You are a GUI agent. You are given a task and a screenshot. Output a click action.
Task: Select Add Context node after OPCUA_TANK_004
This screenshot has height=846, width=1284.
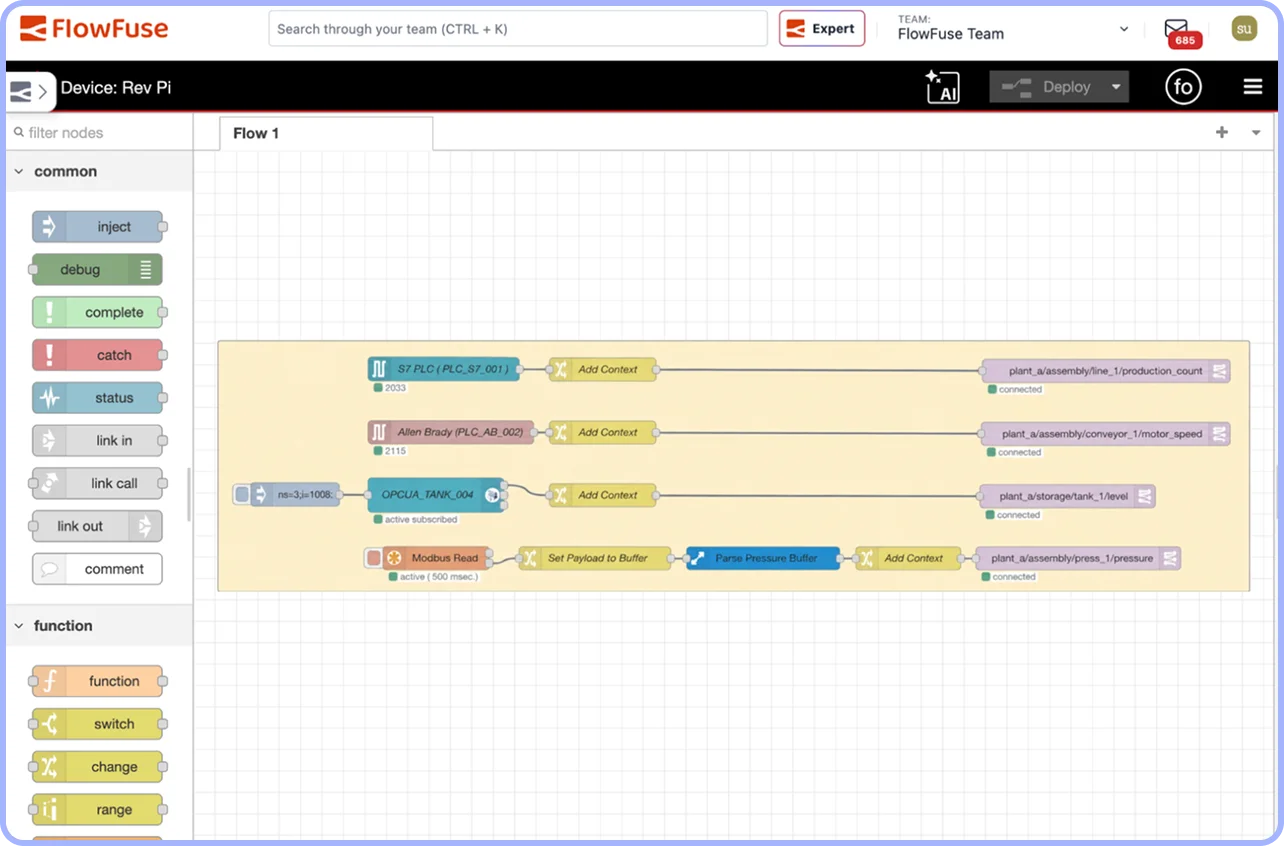pos(602,495)
